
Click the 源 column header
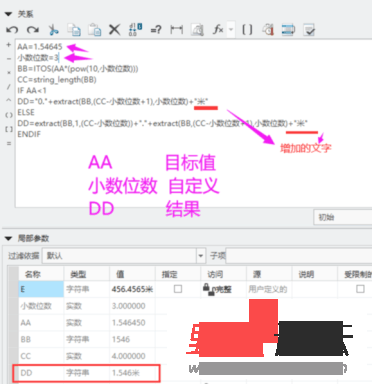pyautogui.click(x=269, y=274)
